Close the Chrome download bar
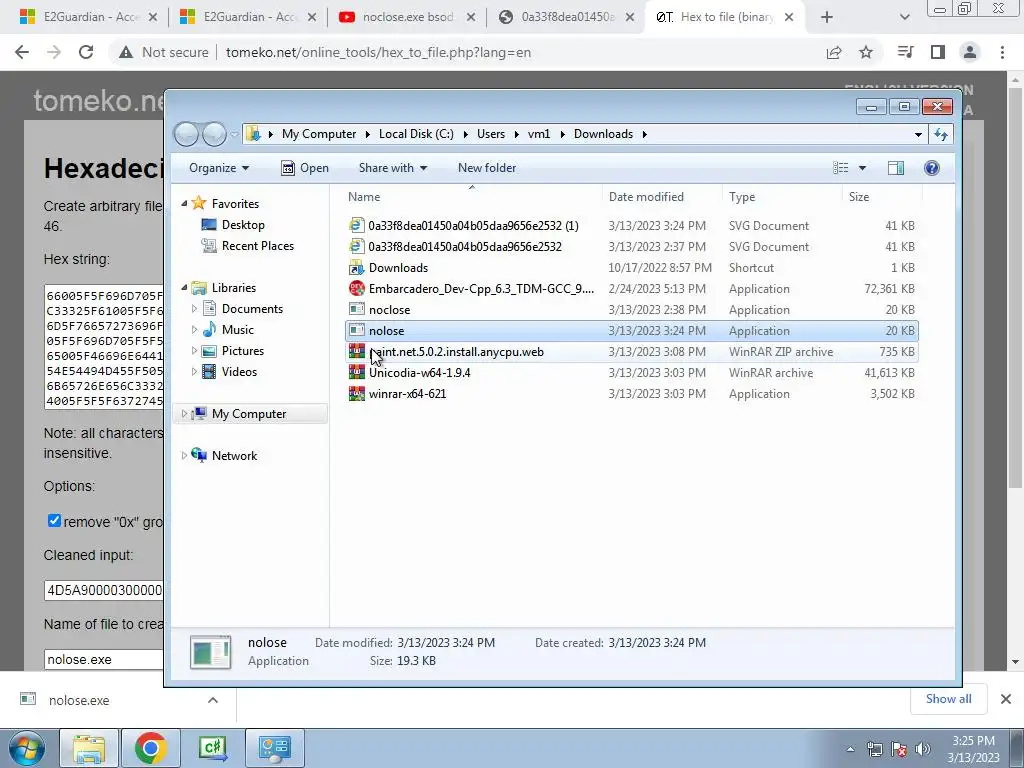 point(1006,699)
